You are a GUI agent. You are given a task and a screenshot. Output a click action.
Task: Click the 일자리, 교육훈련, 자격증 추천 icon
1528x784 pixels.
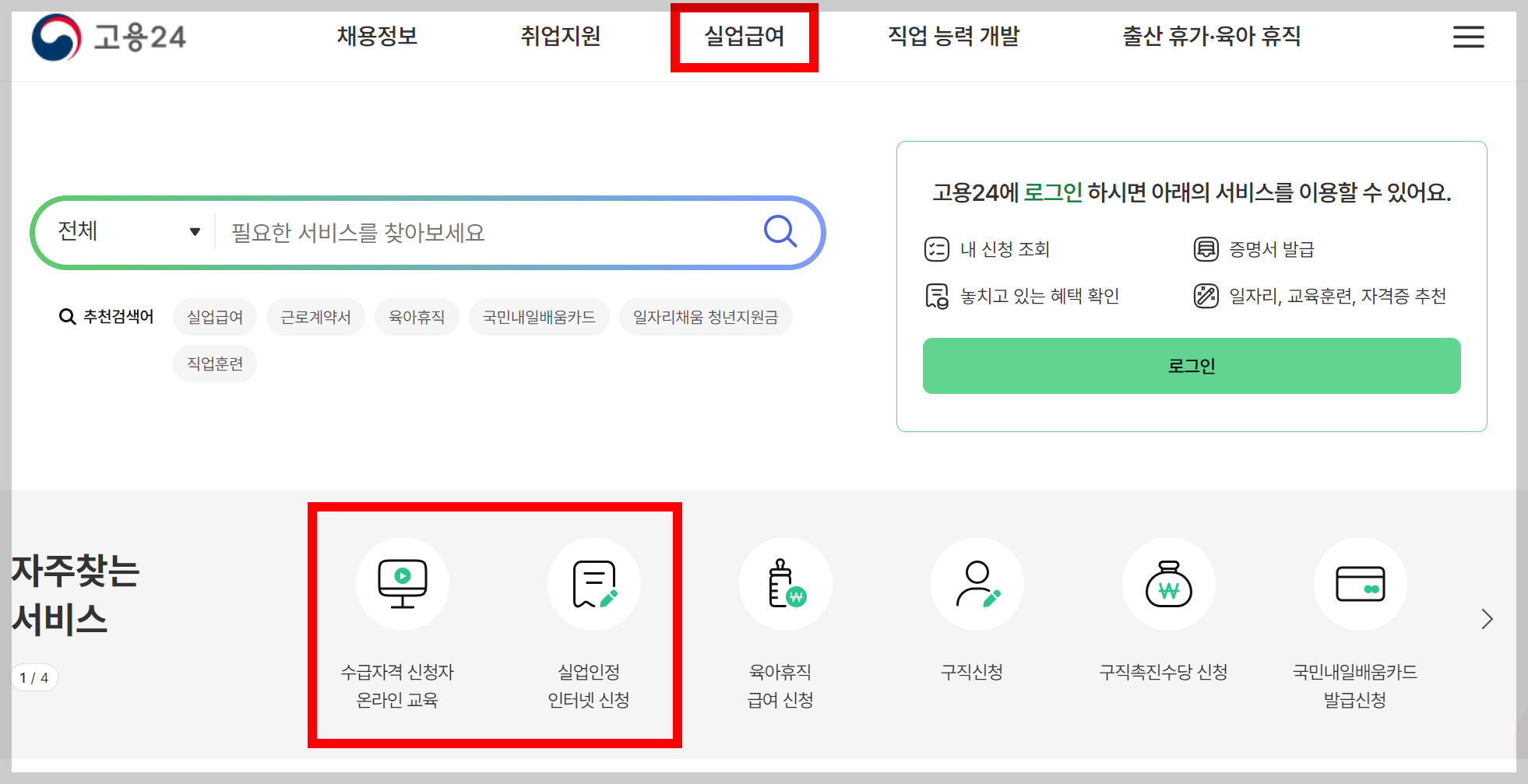1206,295
